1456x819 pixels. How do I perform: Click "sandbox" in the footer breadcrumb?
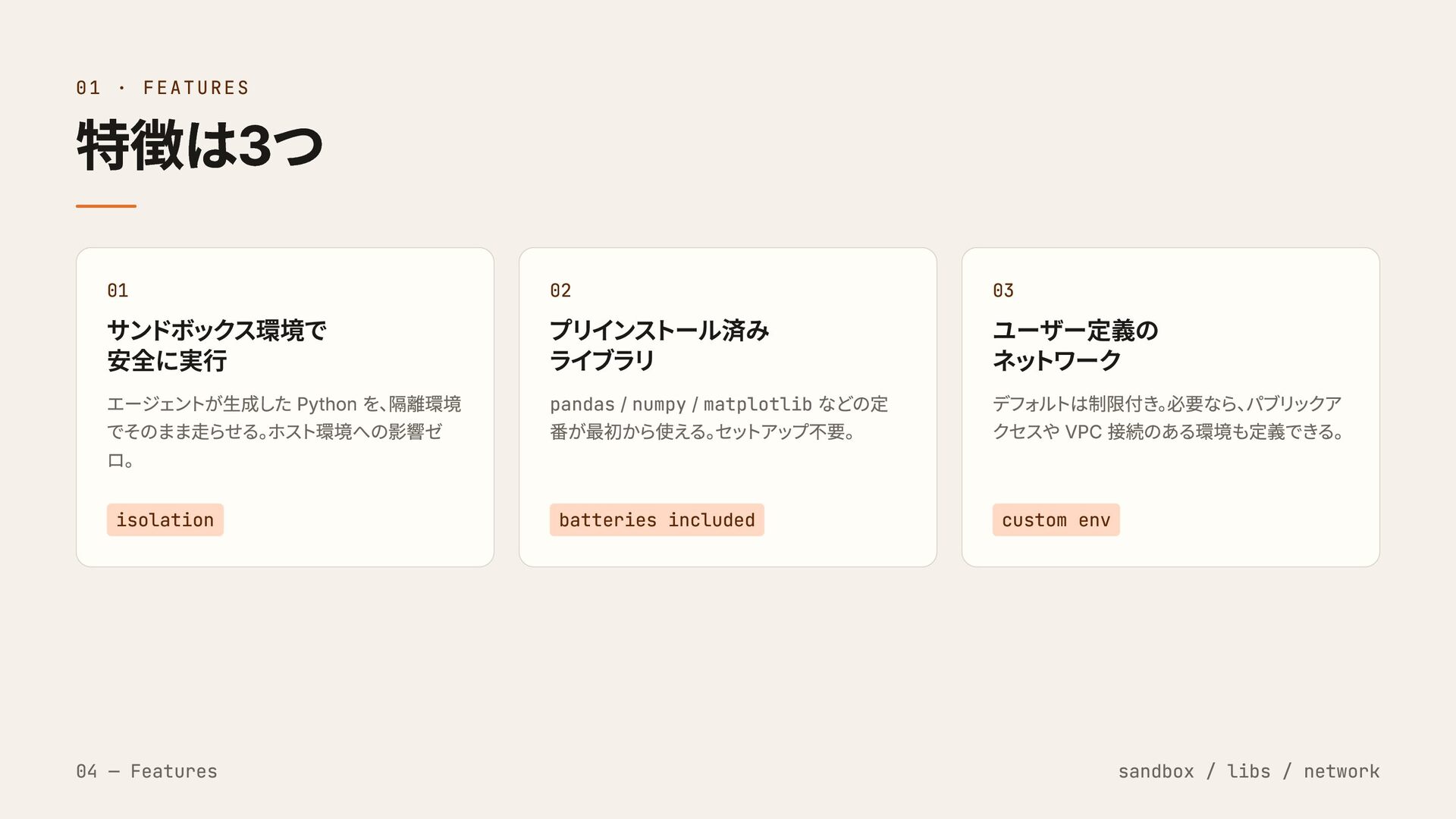(x=1156, y=771)
